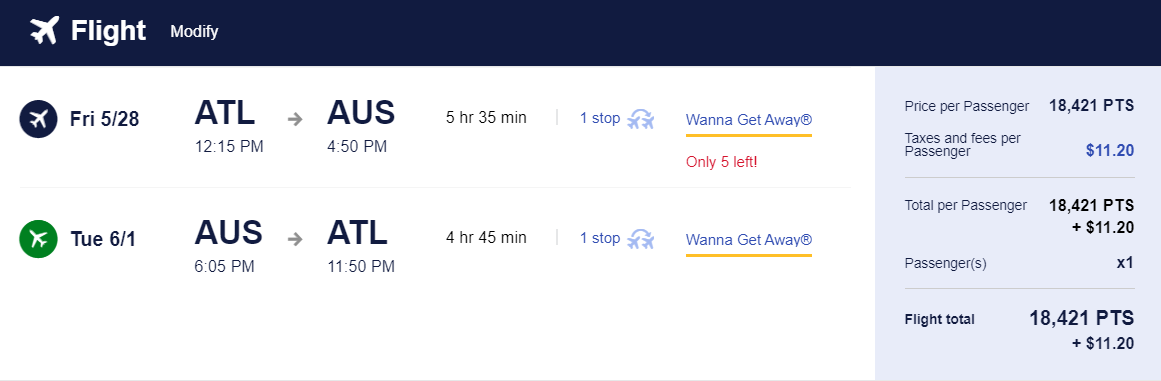Screen dimensions: 1161x381
Task: Click the green returning flight circle icon
Action: pos(38,239)
